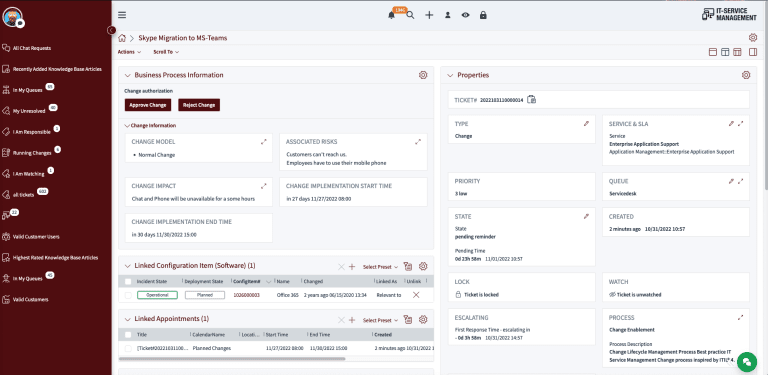Click the eye watch icon in top bar
The image size is (768, 375).
[465, 15]
